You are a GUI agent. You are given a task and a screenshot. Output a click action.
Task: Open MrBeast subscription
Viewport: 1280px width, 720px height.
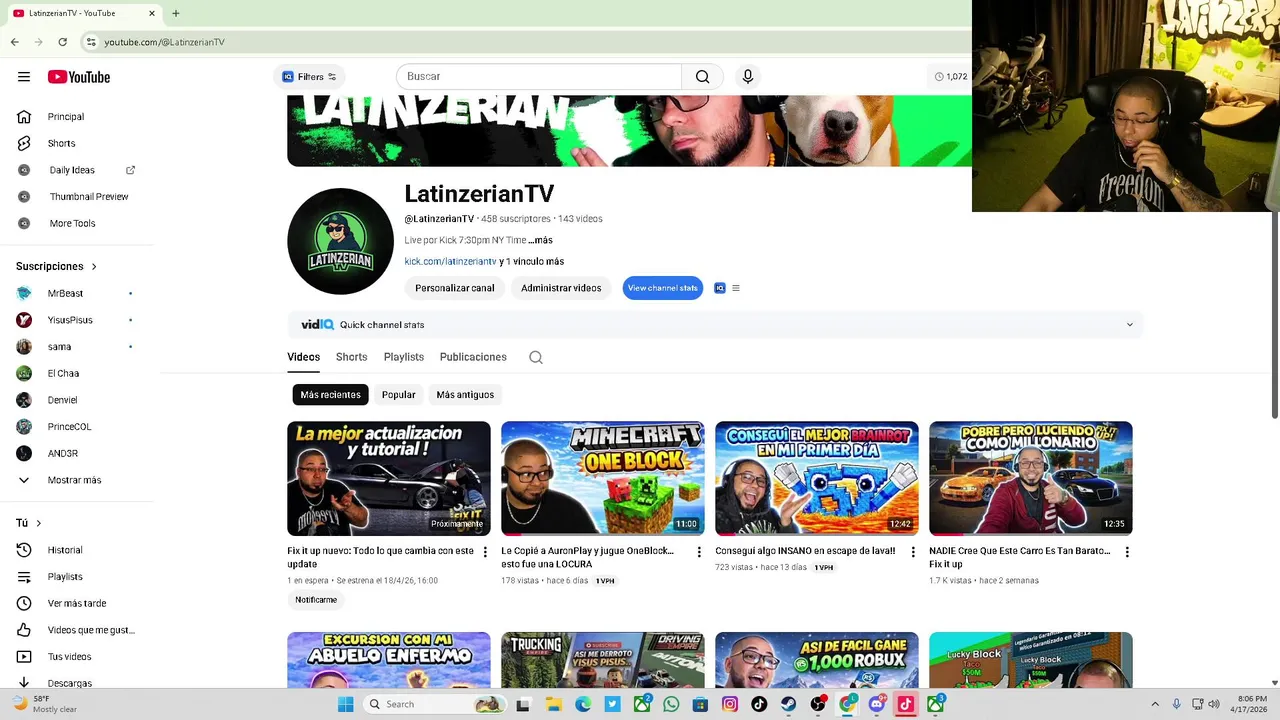65,294
